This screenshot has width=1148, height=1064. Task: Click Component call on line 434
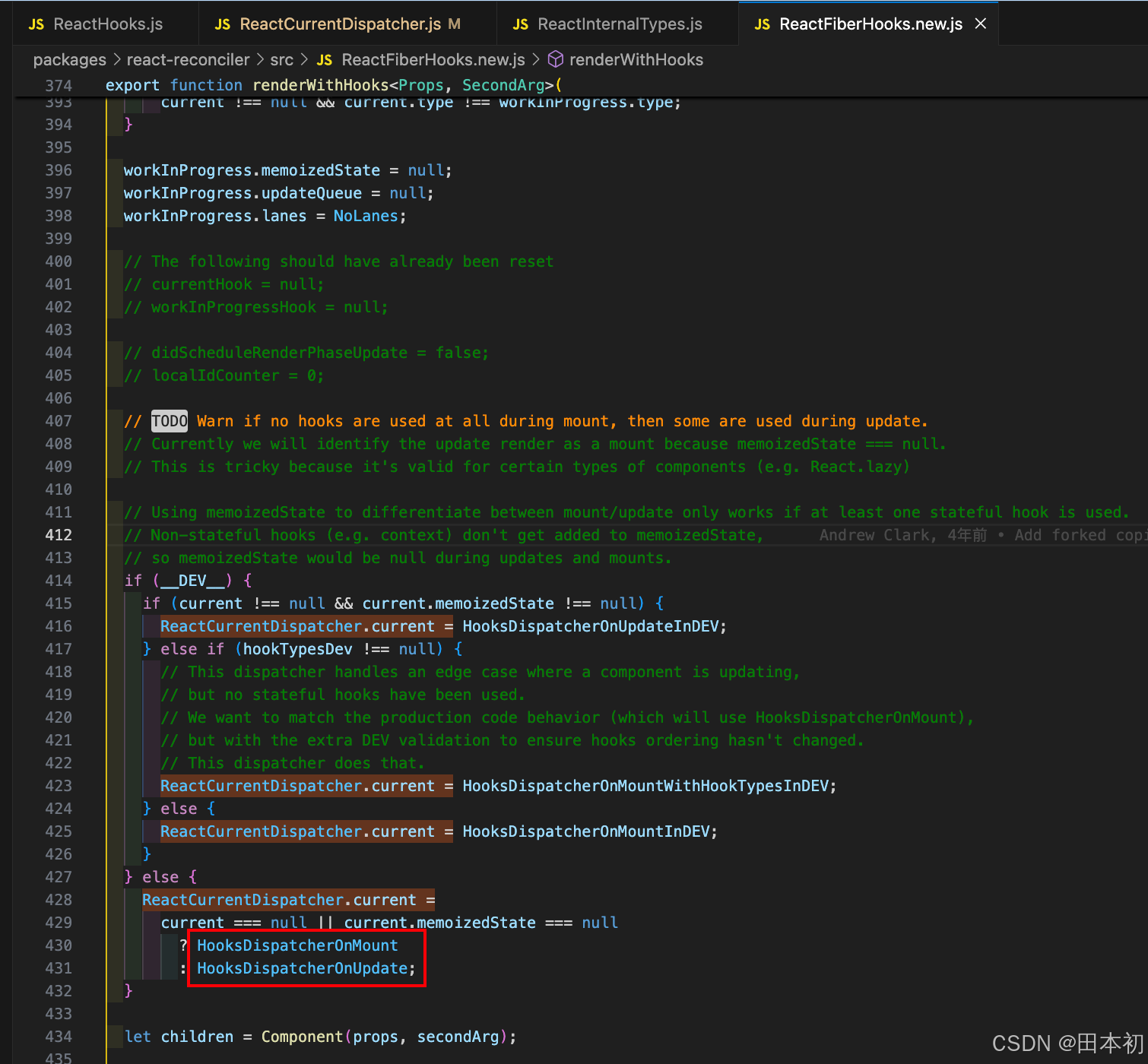point(302,1037)
